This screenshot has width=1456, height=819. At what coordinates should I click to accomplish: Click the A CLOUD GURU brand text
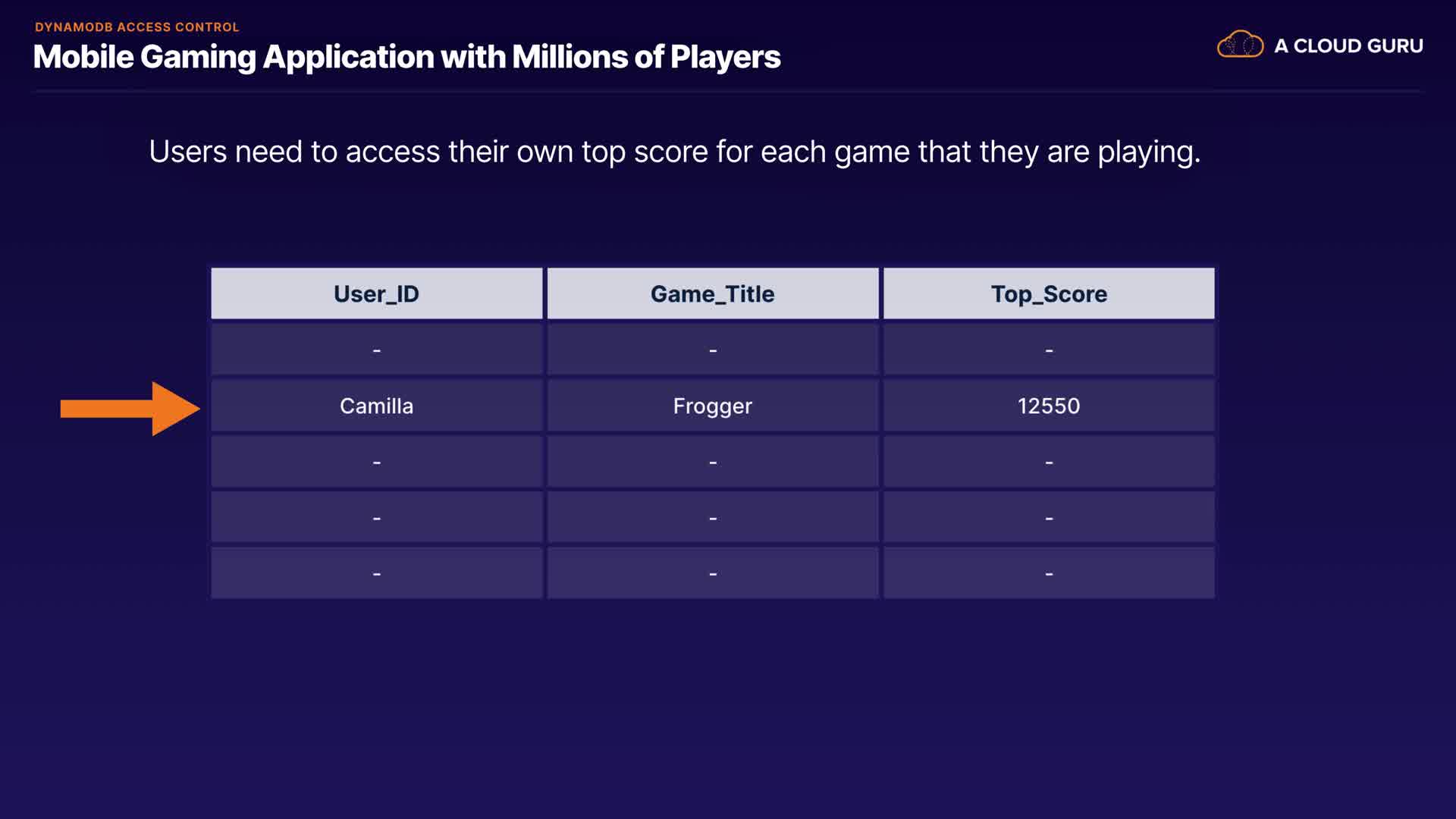pyautogui.click(x=1348, y=45)
